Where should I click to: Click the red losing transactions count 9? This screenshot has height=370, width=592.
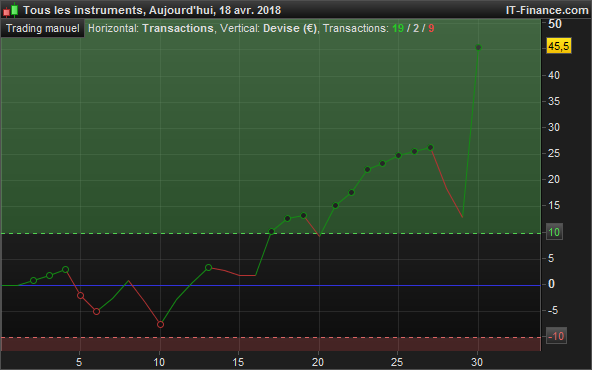pyautogui.click(x=431, y=28)
